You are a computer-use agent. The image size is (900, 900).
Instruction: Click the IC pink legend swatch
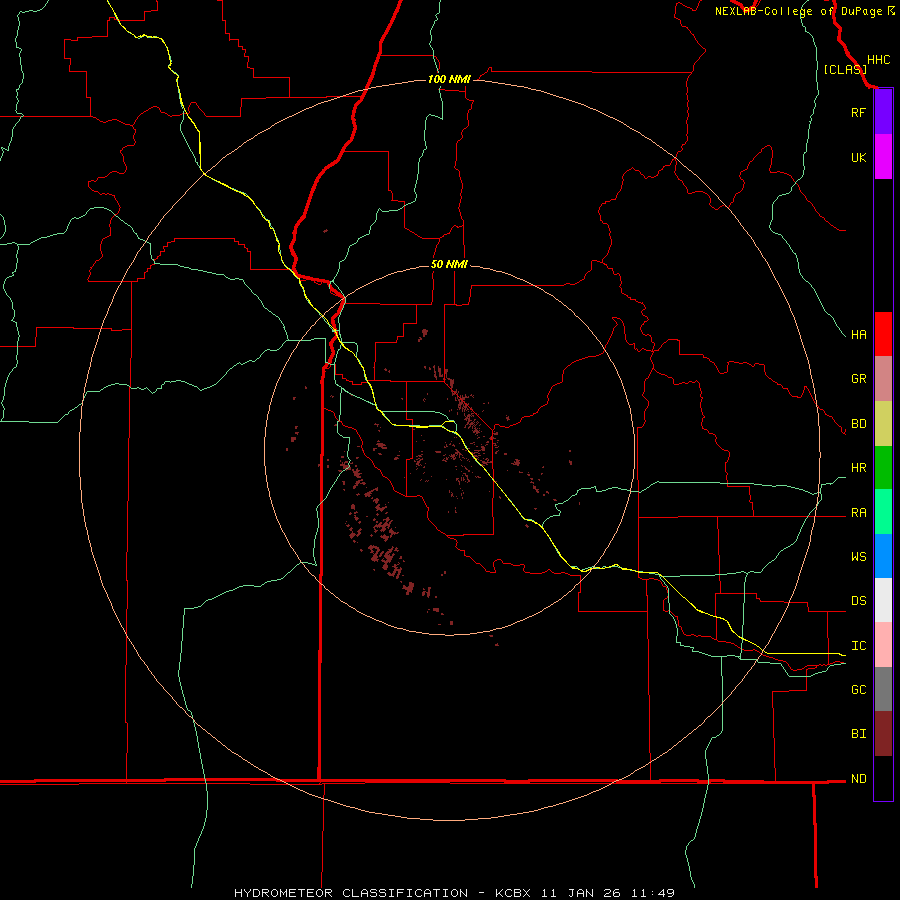click(x=883, y=645)
